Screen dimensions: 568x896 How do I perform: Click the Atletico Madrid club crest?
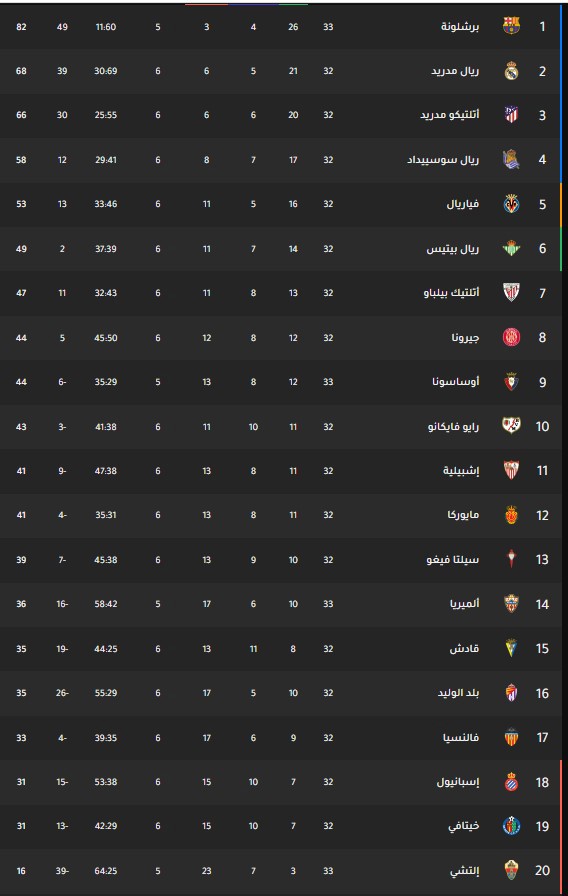(511, 115)
